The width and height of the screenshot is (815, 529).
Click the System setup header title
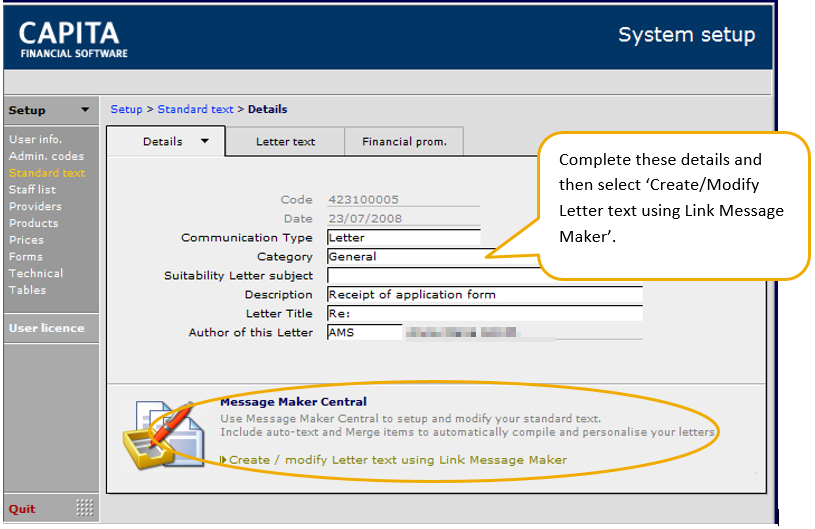click(687, 35)
